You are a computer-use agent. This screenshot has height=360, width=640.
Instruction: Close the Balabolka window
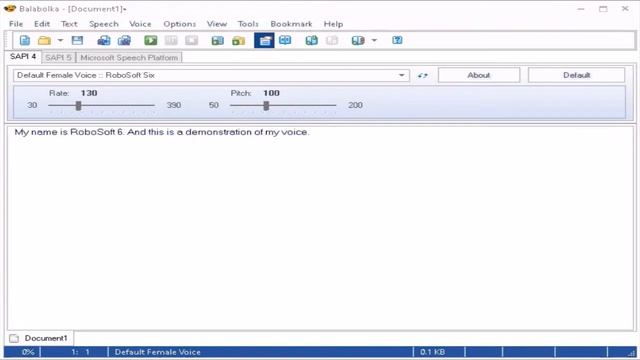[x=625, y=9]
